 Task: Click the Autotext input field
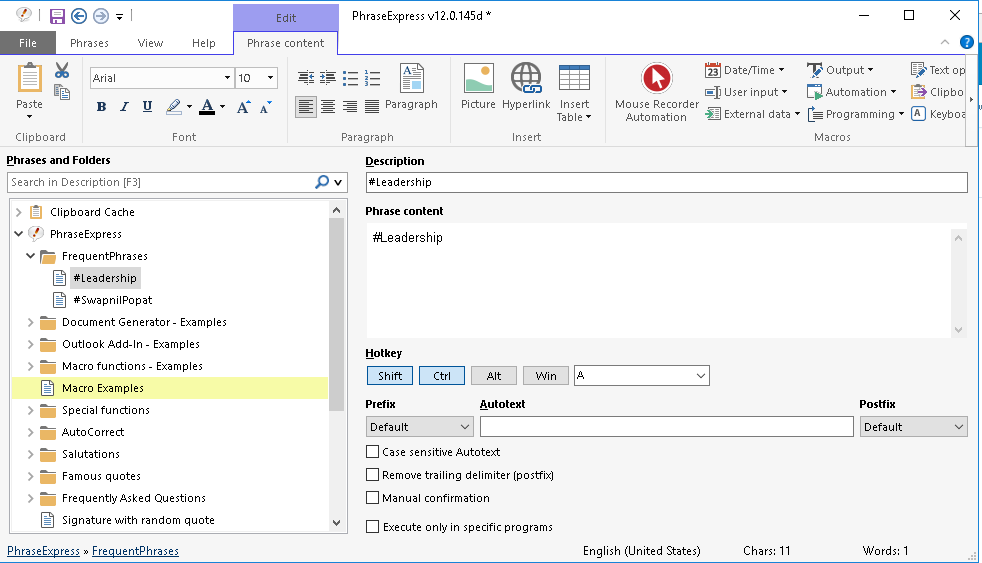[x=666, y=427]
